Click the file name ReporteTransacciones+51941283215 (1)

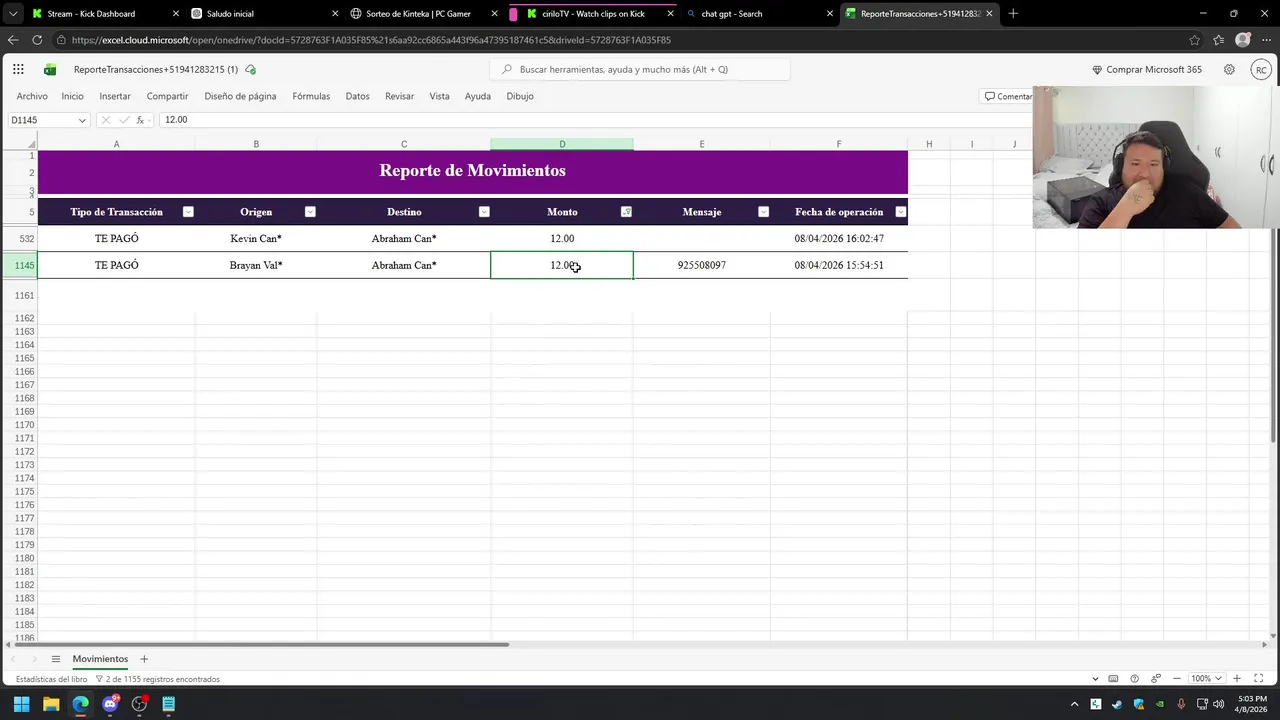tap(156, 70)
